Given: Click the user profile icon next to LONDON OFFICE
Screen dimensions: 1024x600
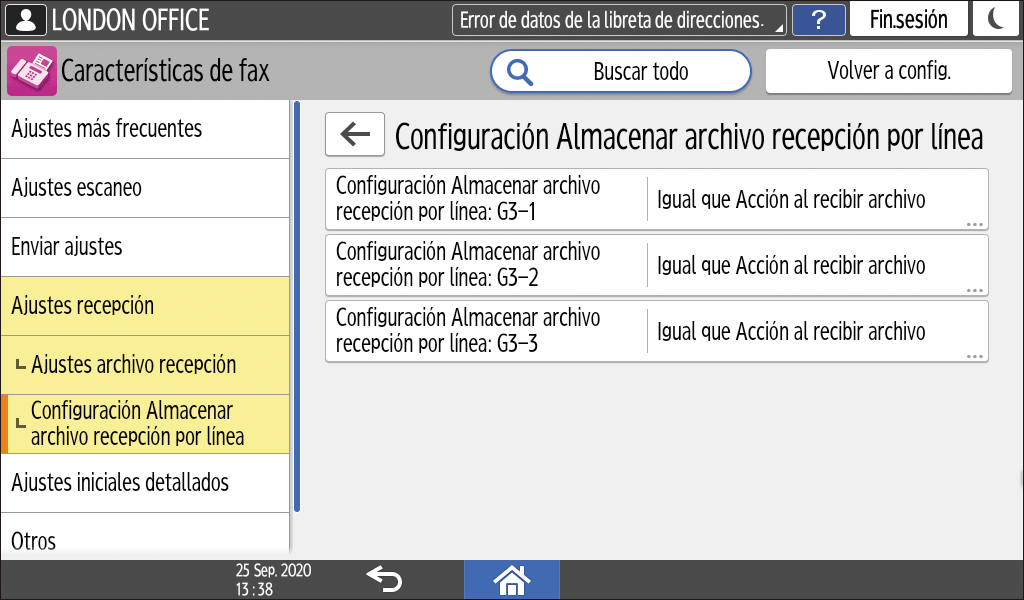Looking at the screenshot, I should [x=25, y=20].
